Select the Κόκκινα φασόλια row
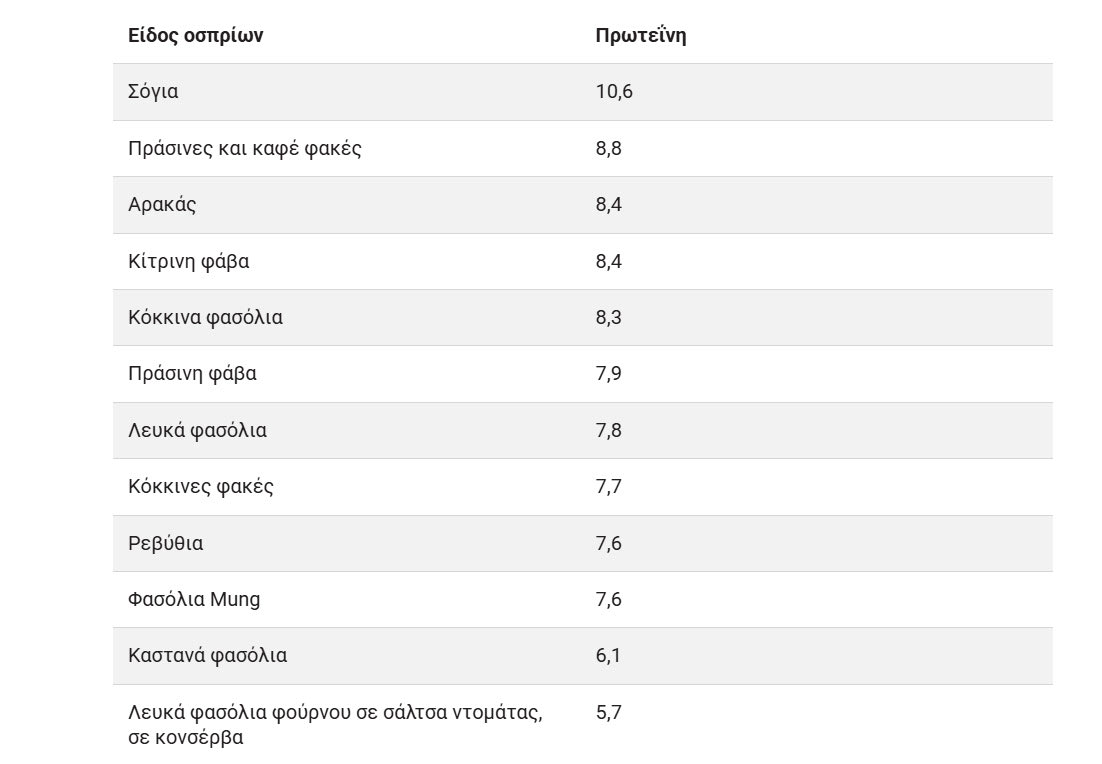Viewport: 1102px width, 764px height. point(206,318)
